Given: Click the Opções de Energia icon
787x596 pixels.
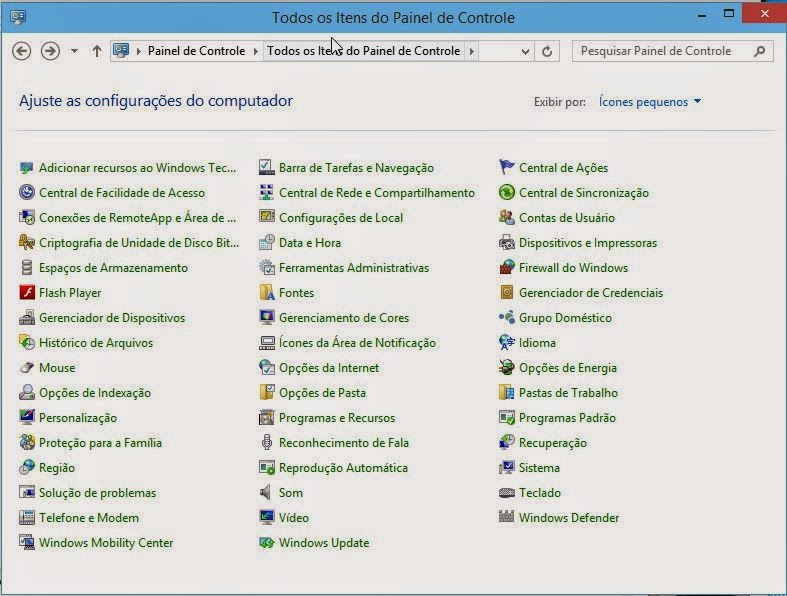Looking at the screenshot, I should (x=506, y=368).
